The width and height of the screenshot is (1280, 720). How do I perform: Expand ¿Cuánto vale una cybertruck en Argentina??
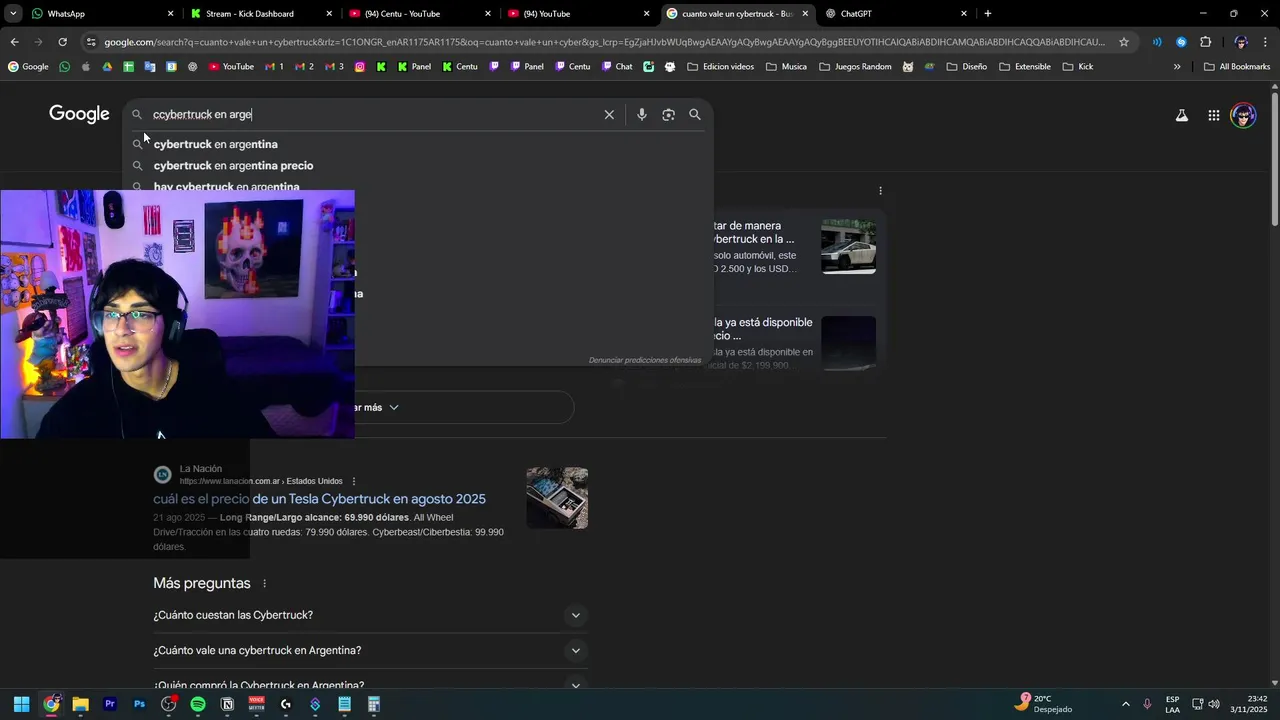370,651
